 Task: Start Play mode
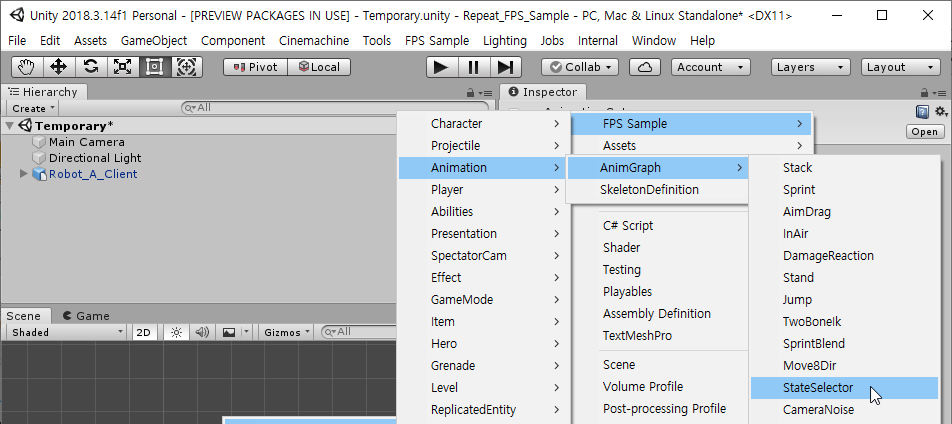[x=441, y=67]
